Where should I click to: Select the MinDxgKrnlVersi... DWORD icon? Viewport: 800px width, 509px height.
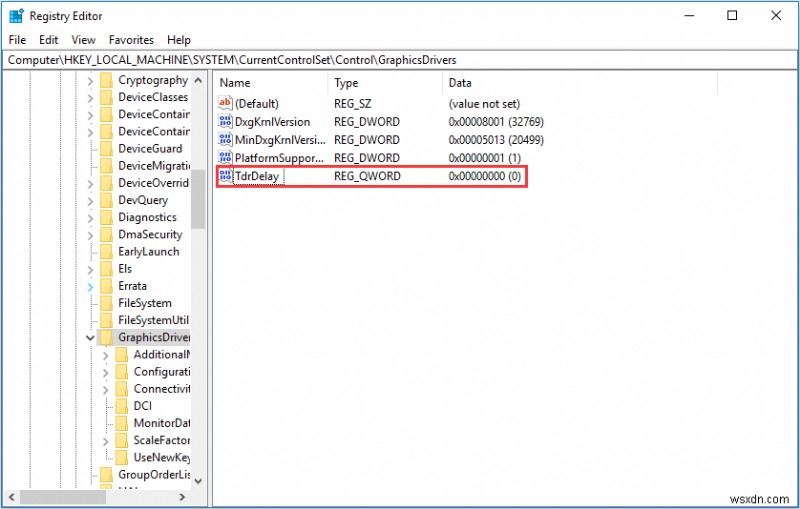pyautogui.click(x=225, y=139)
